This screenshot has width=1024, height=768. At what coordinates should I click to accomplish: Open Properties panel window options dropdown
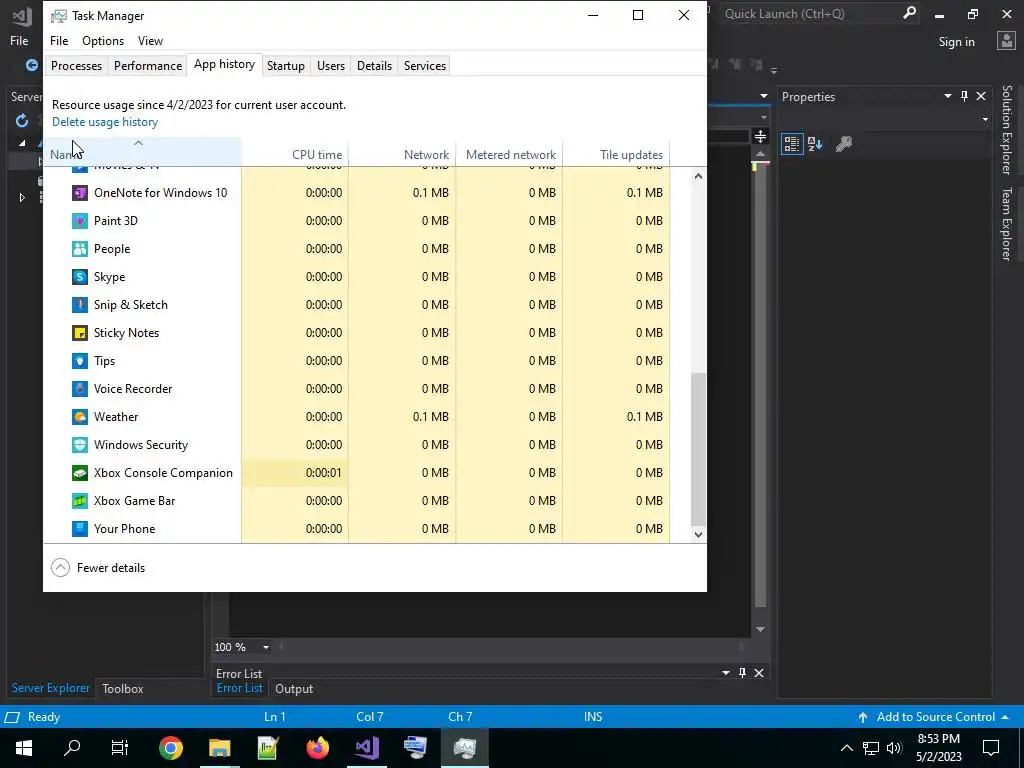click(x=948, y=97)
